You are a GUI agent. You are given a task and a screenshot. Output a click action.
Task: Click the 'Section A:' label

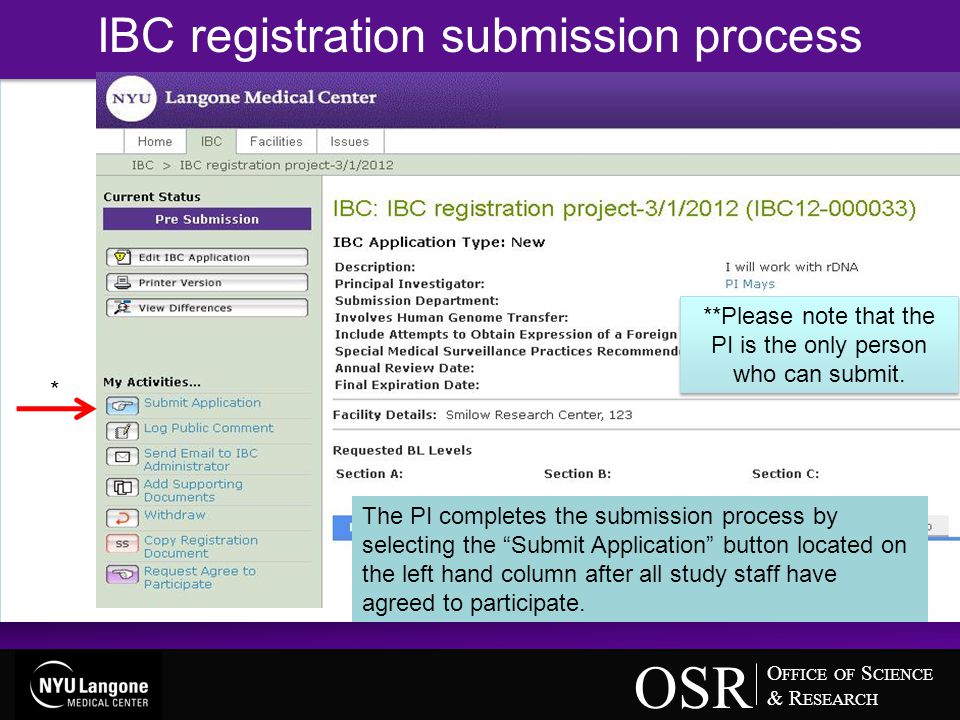pos(369,474)
